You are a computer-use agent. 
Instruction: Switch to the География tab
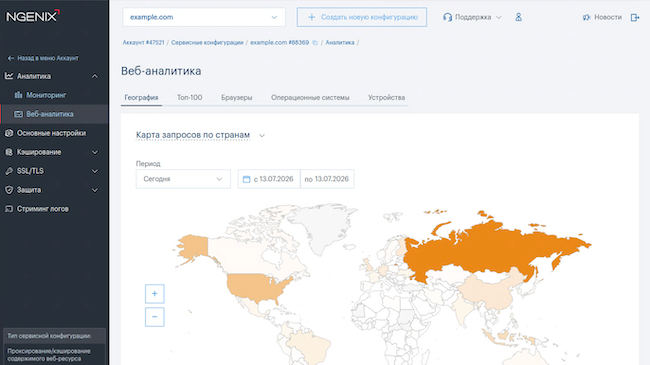tap(141, 97)
